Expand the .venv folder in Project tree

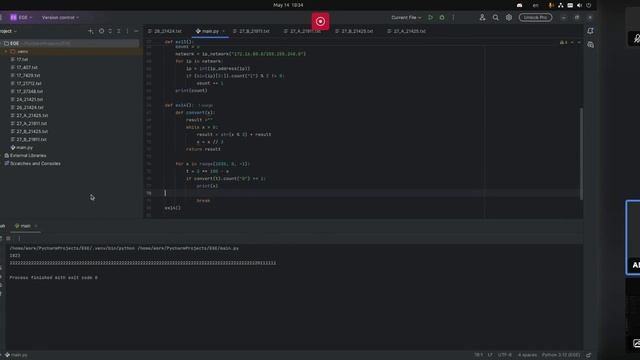click(x=6, y=51)
